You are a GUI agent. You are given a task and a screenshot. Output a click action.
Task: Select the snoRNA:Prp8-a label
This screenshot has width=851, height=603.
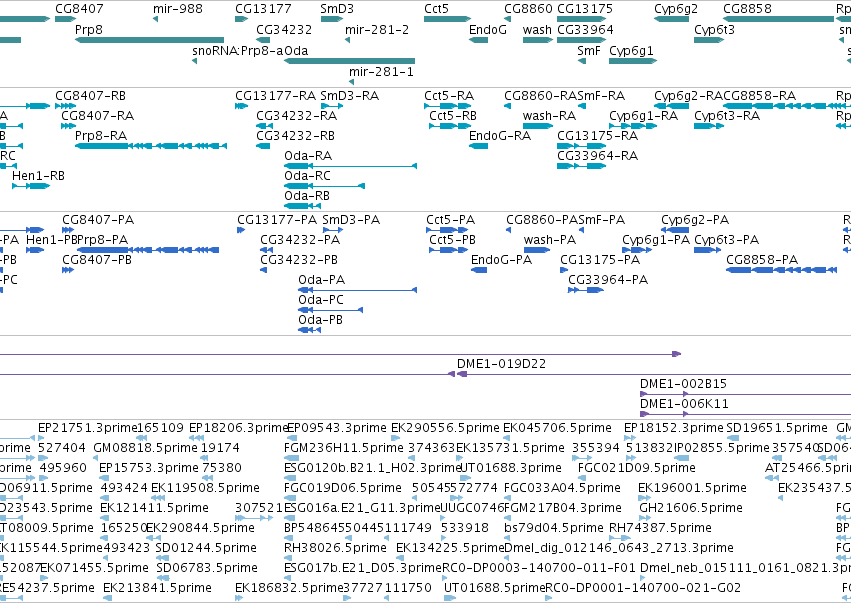(238, 50)
